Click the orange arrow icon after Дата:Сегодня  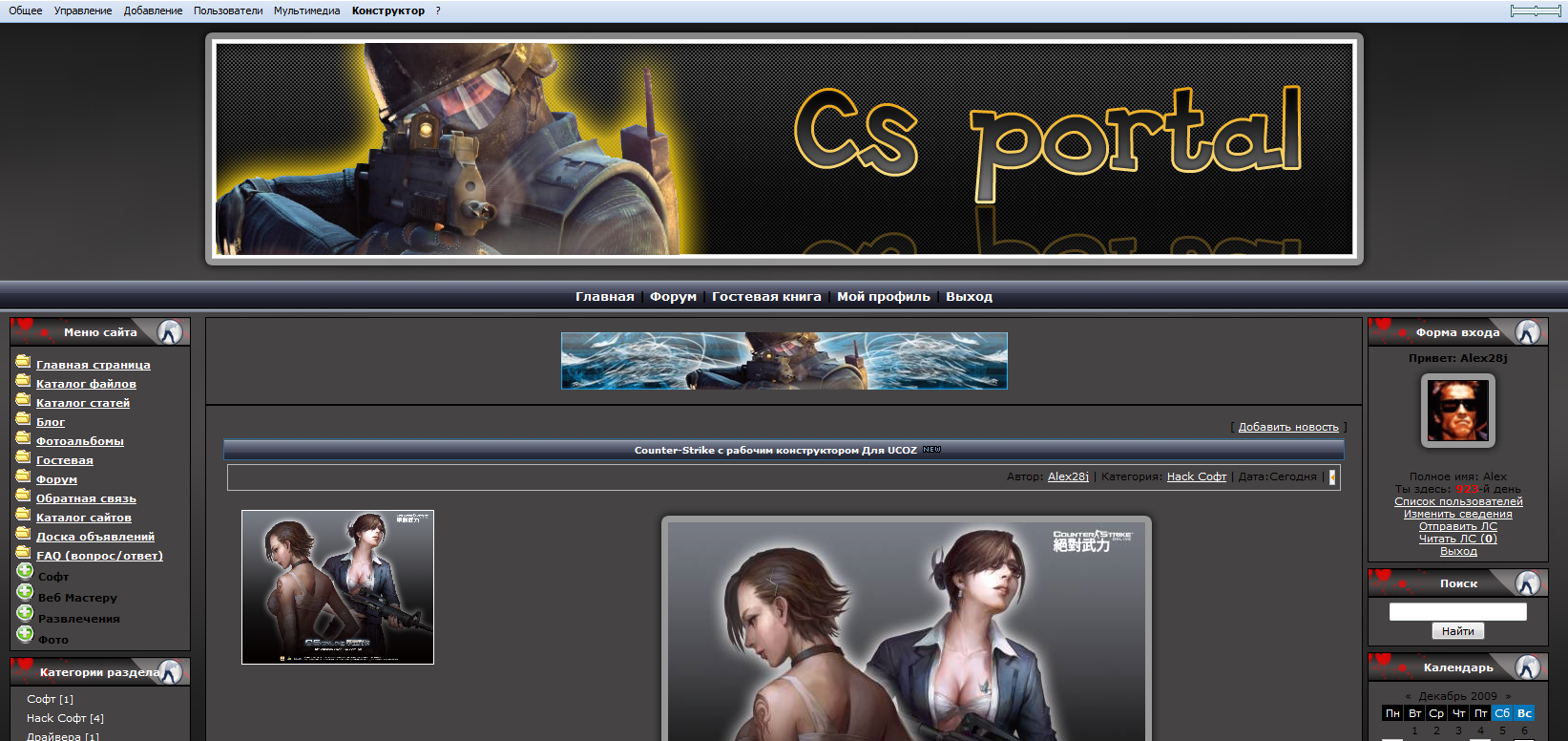(x=1332, y=476)
